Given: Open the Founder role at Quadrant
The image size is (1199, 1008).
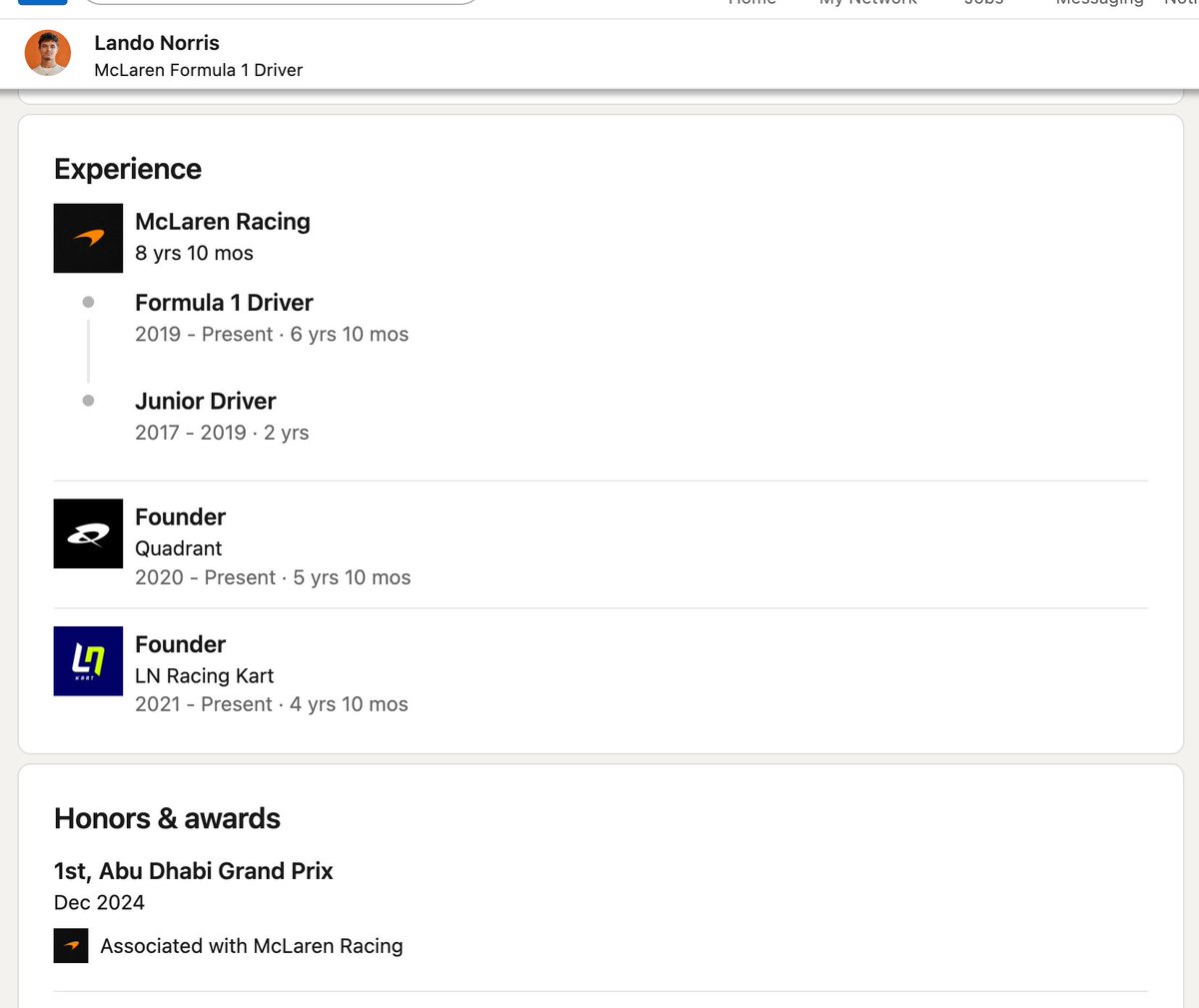Looking at the screenshot, I should pos(180,516).
